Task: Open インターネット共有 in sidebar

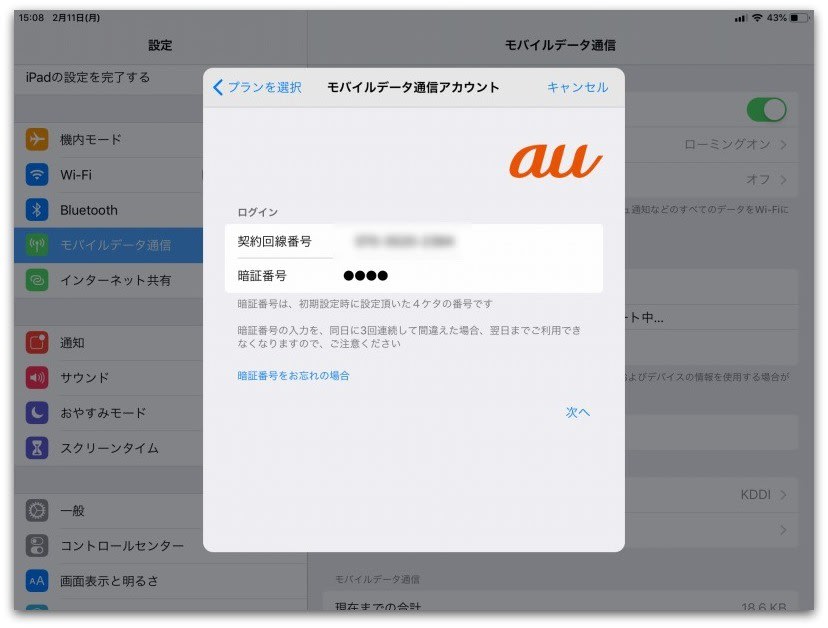Action: click(108, 280)
